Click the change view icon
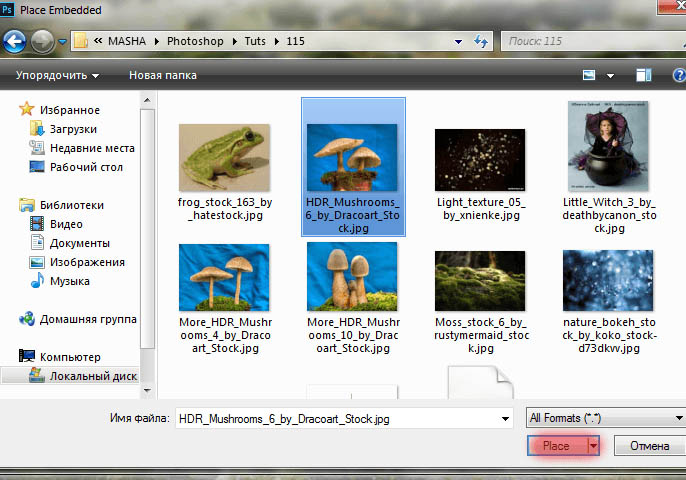Viewport: 686px width, 480px height. coord(589,75)
